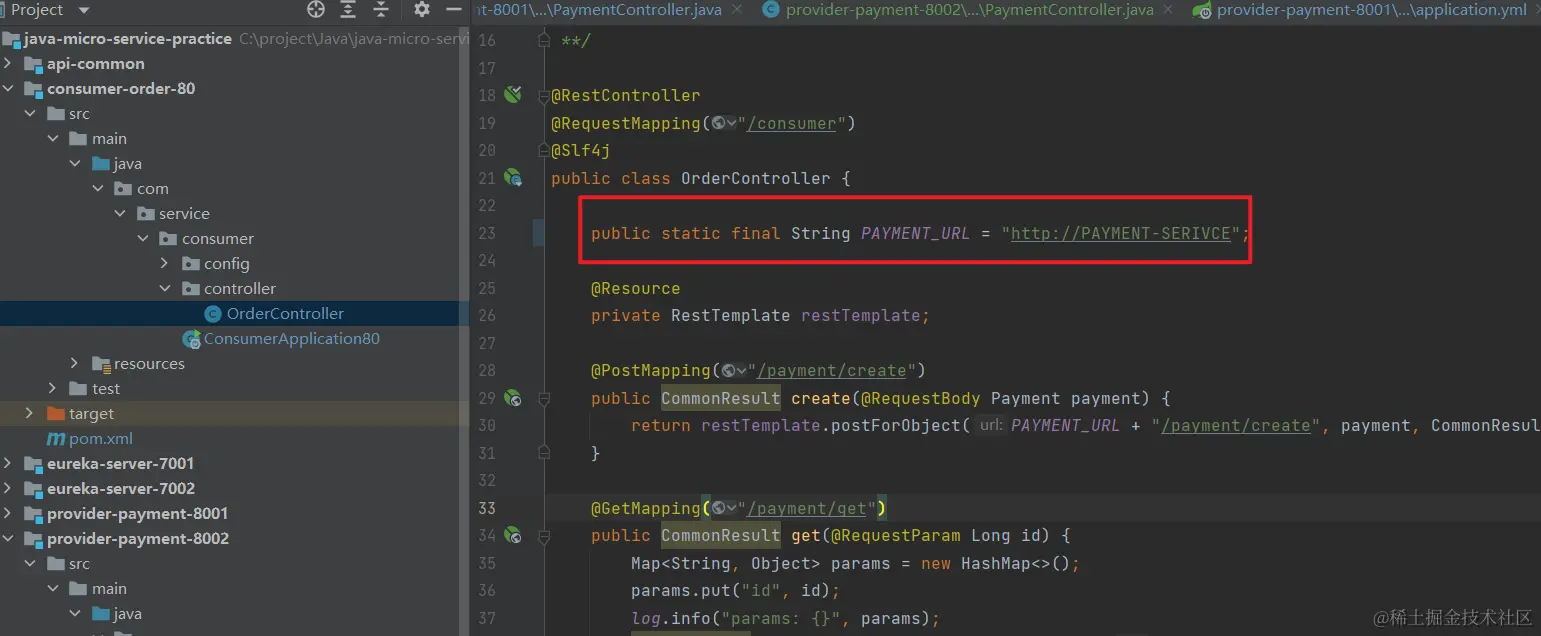
Task: Click the globe icon in @RequestMapping annotation
Action: coord(718,123)
